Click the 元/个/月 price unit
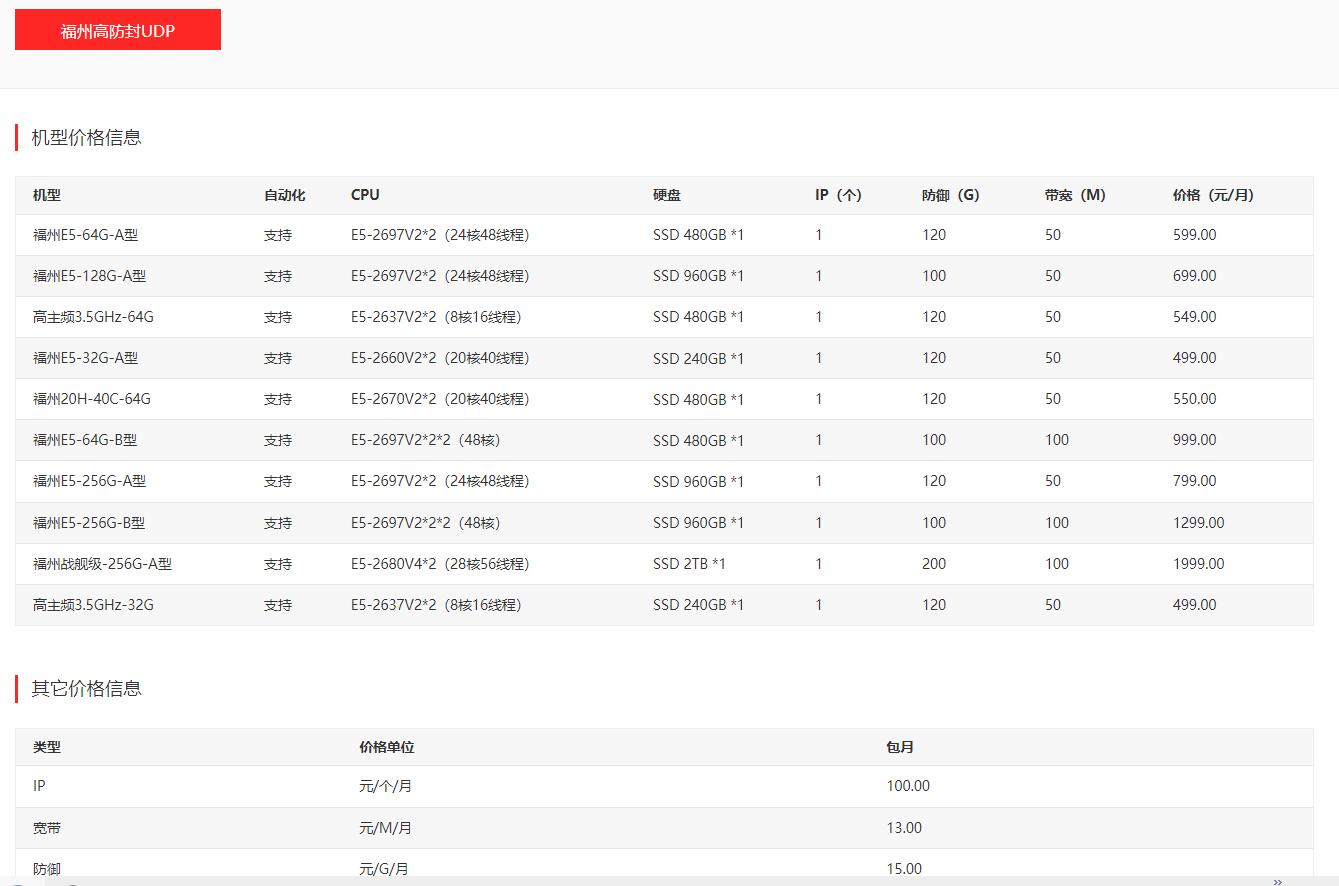This screenshot has width=1339, height=886. tap(385, 786)
